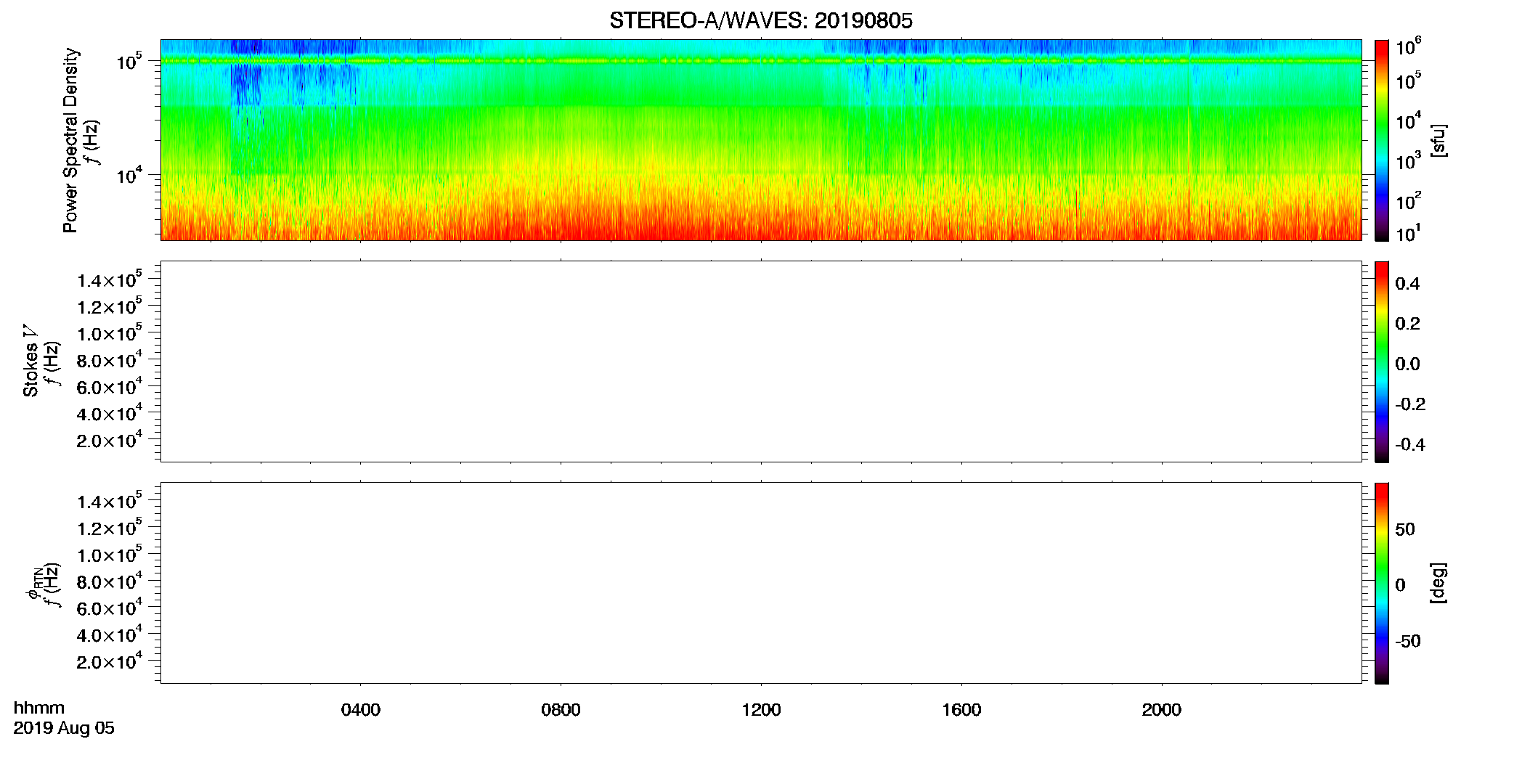Click the hhmm time format label
Image resolution: width=1522 pixels, height=784 pixels.
click(x=39, y=708)
